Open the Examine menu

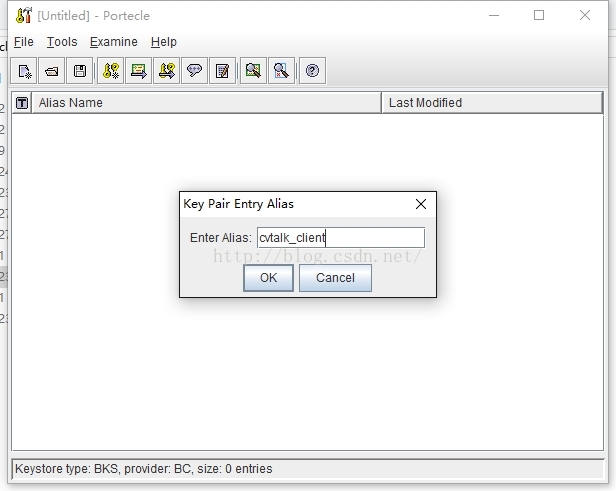click(x=114, y=42)
